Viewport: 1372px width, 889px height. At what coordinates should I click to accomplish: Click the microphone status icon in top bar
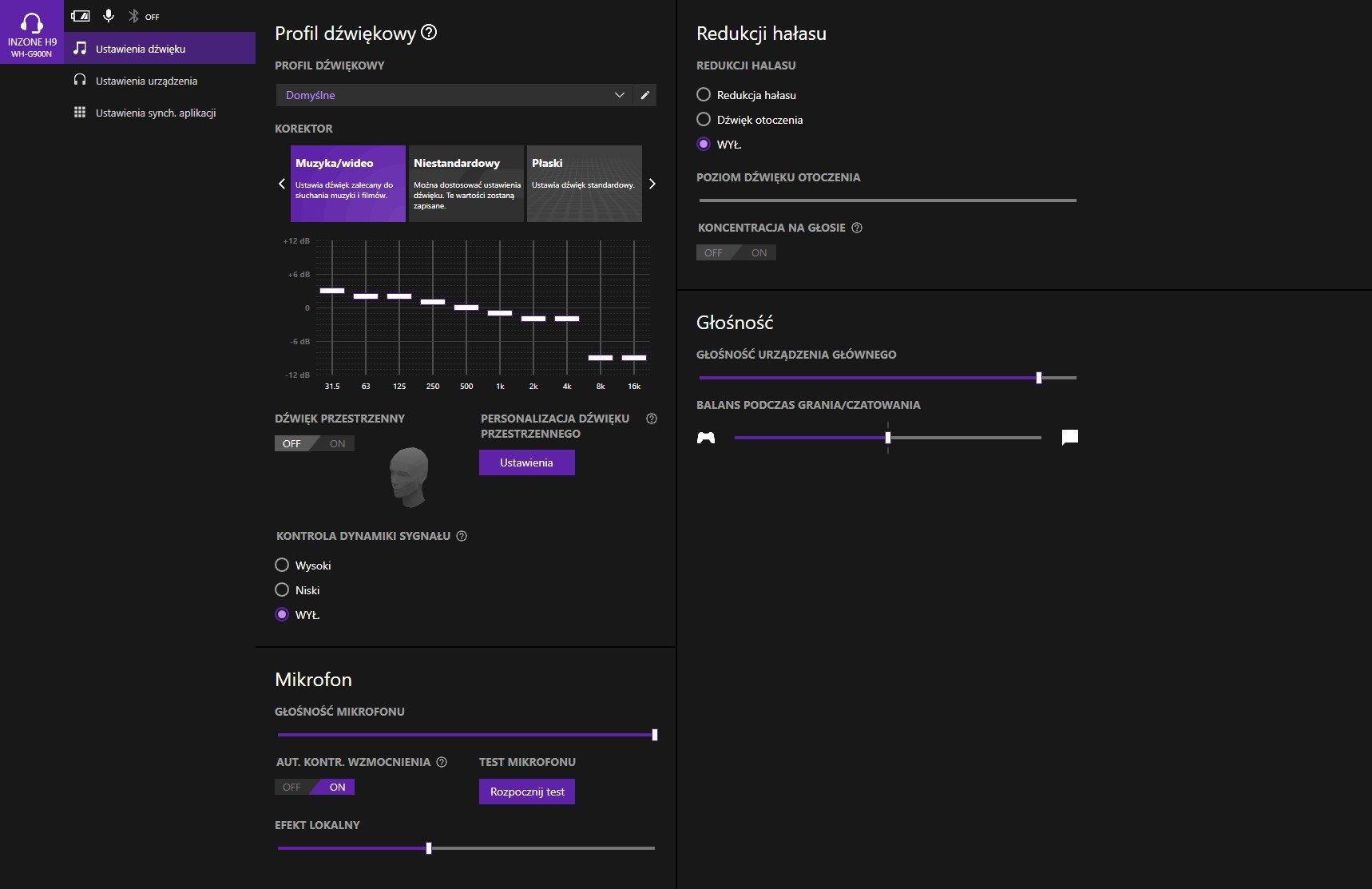[x=109, y=16]
